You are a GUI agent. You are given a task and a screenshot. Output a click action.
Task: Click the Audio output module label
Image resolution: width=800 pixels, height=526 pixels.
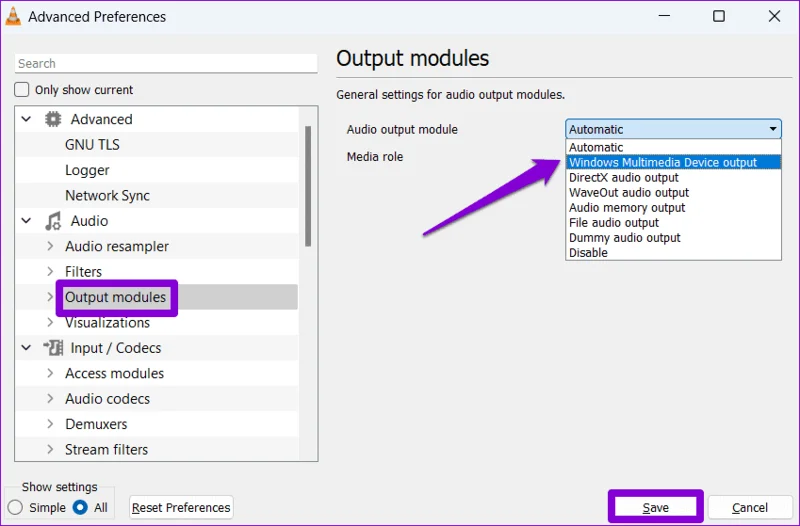[402, 130]
